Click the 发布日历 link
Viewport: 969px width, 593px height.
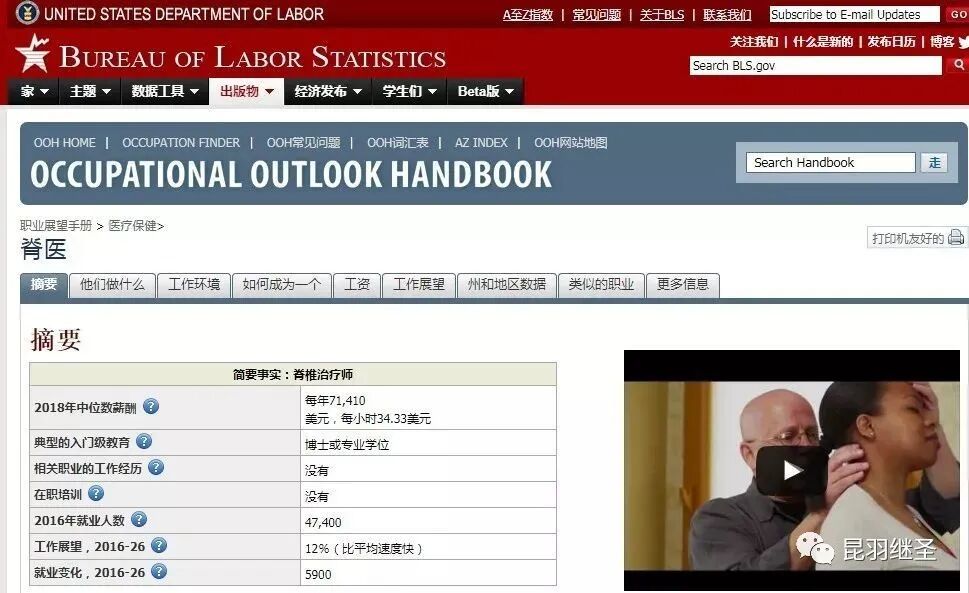point(891,41)
